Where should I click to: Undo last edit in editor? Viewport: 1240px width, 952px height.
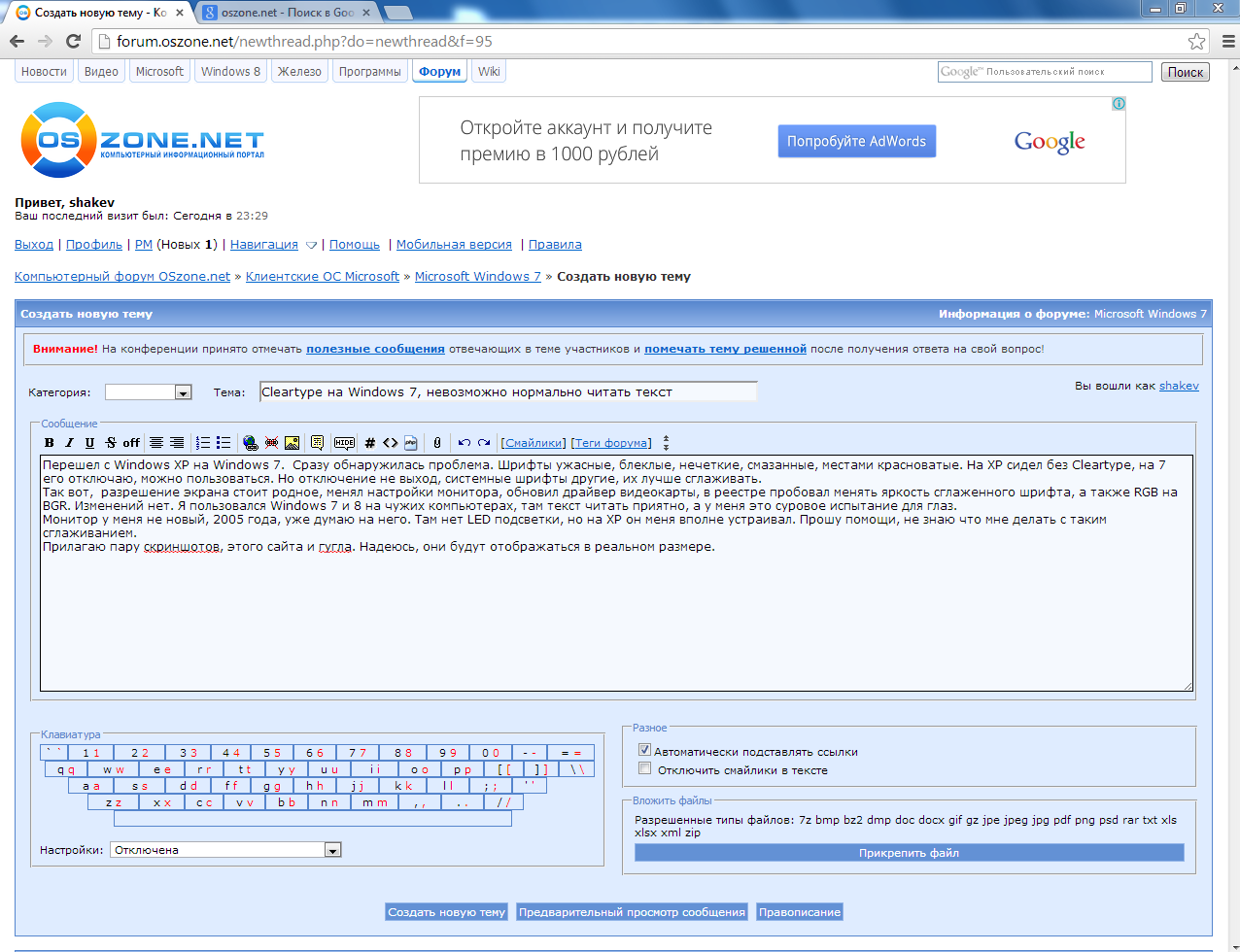tap(464, 443)
